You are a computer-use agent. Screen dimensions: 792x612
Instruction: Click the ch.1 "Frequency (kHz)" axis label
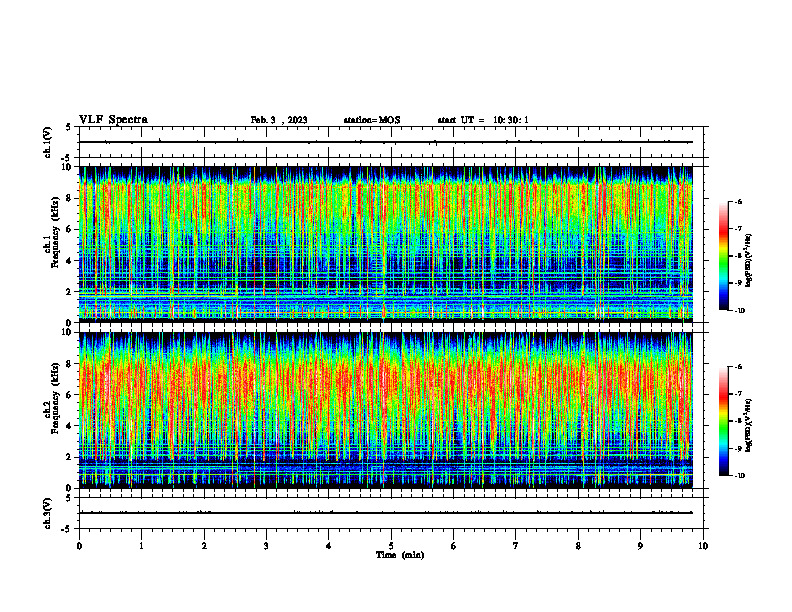56,232
